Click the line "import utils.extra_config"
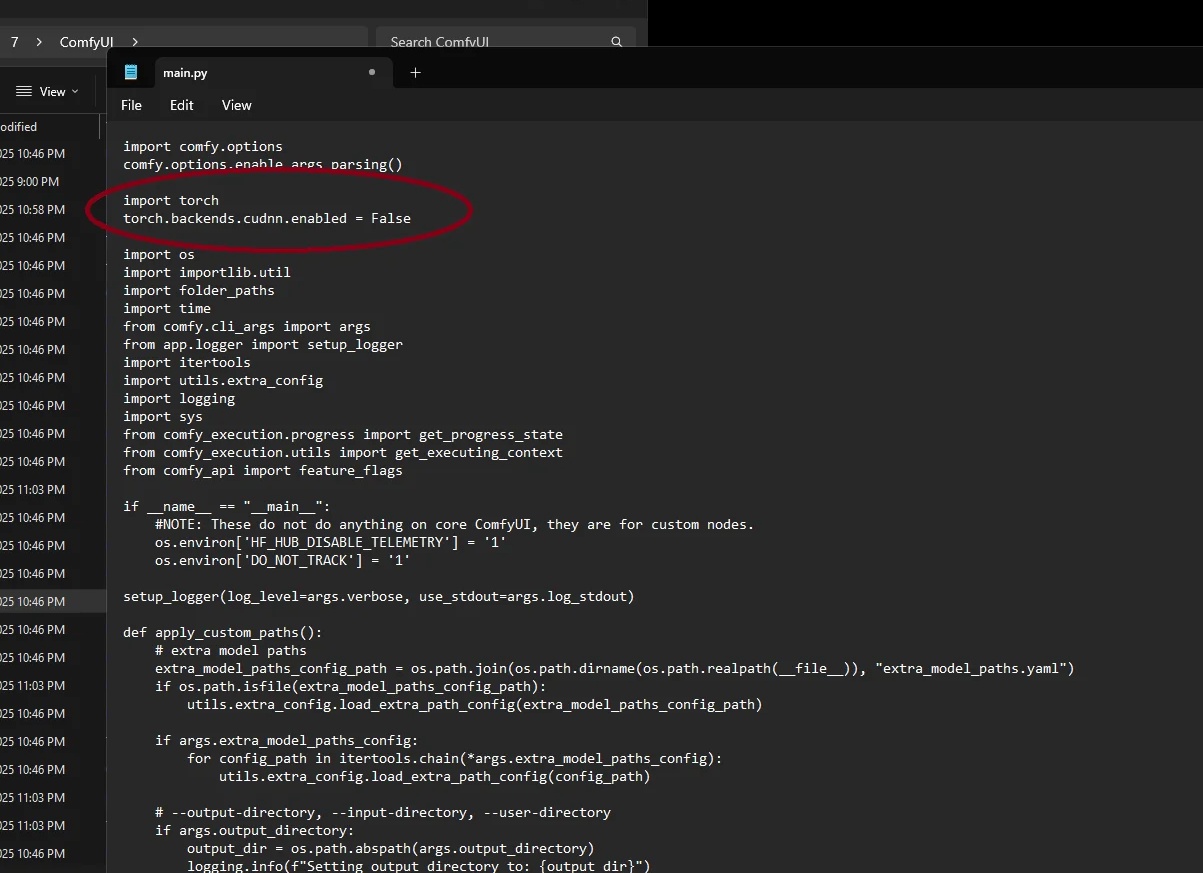Screen dimensions: 1203x873 (223, 380)
